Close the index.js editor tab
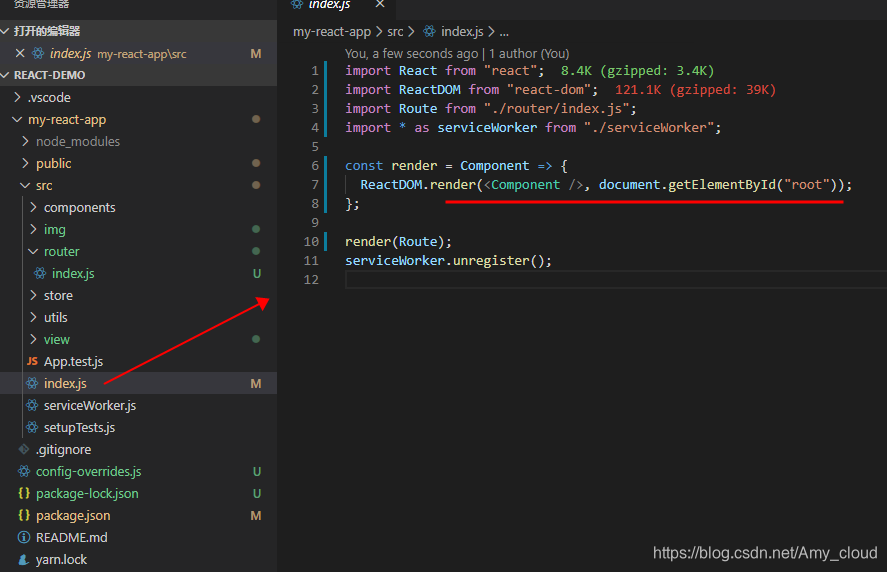The image size is (887, 572). coord(380,5)
